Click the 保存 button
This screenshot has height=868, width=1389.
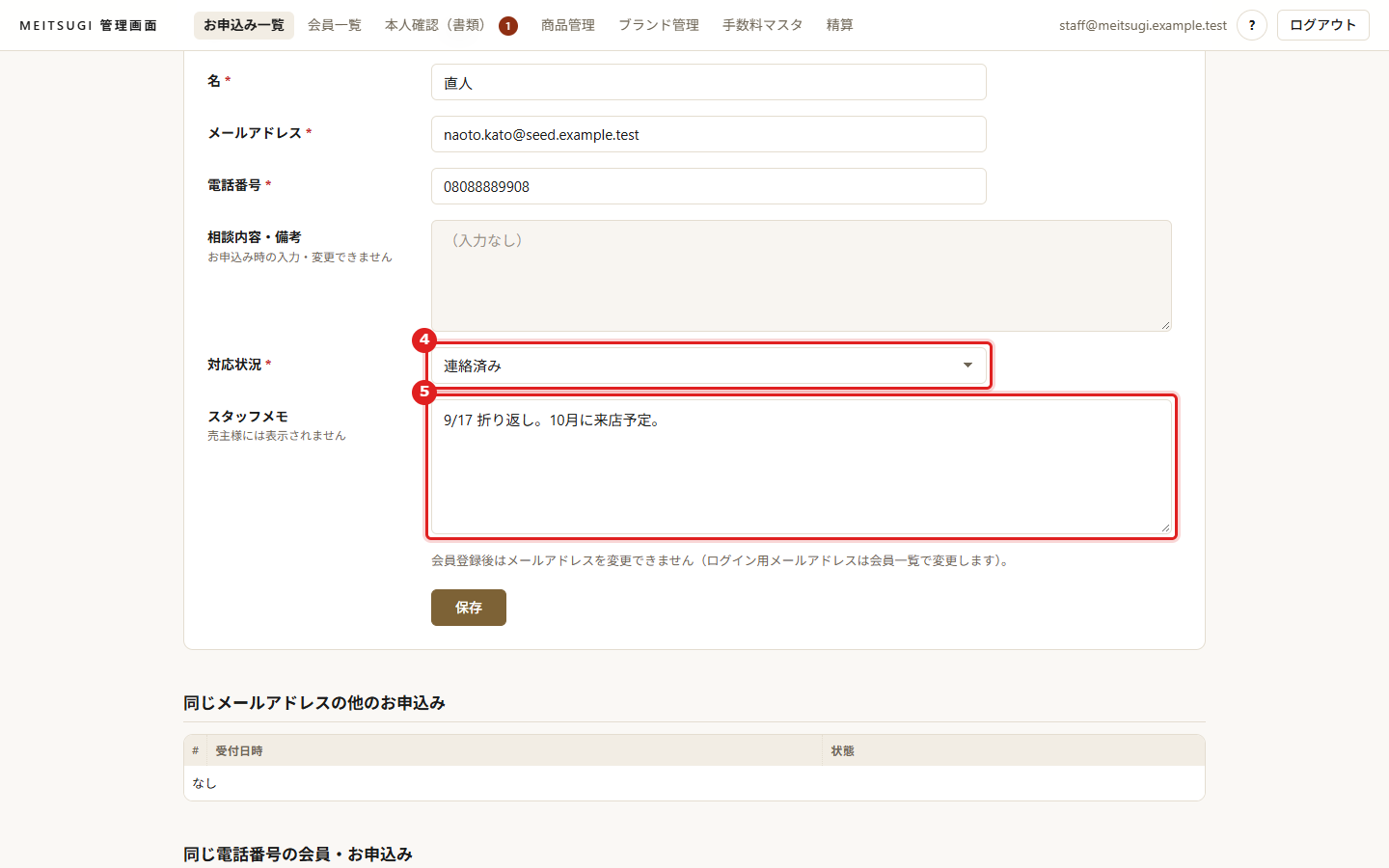(469, 608)
